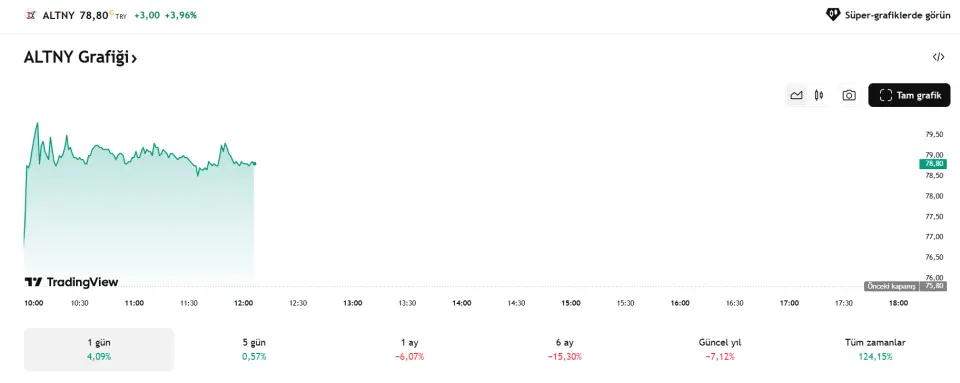Viewport: 960px width, 383px height.
Task: Select the Tüm zamanlar range tab
Action: click(x=875, y=349)
